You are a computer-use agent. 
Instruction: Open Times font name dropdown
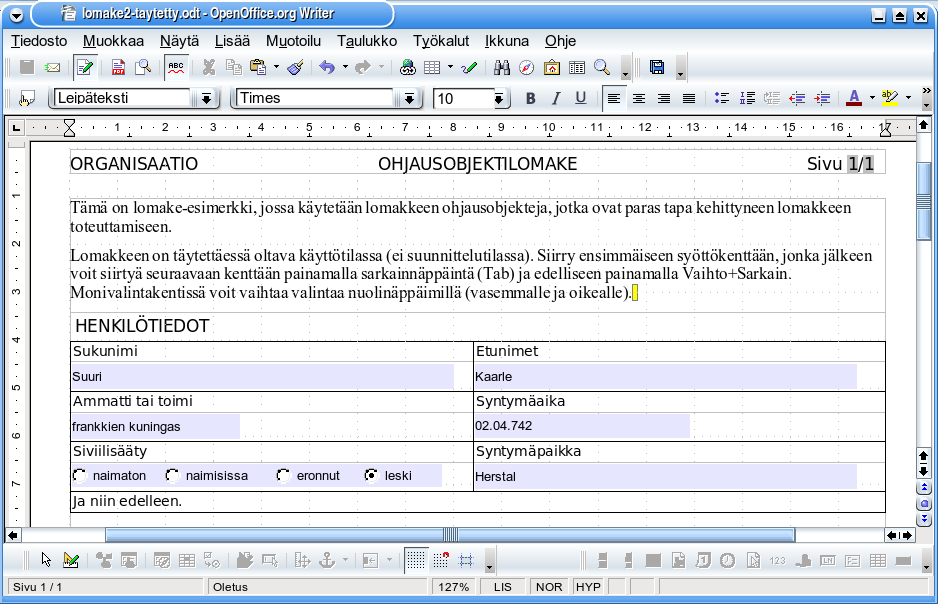coord(410,99)
